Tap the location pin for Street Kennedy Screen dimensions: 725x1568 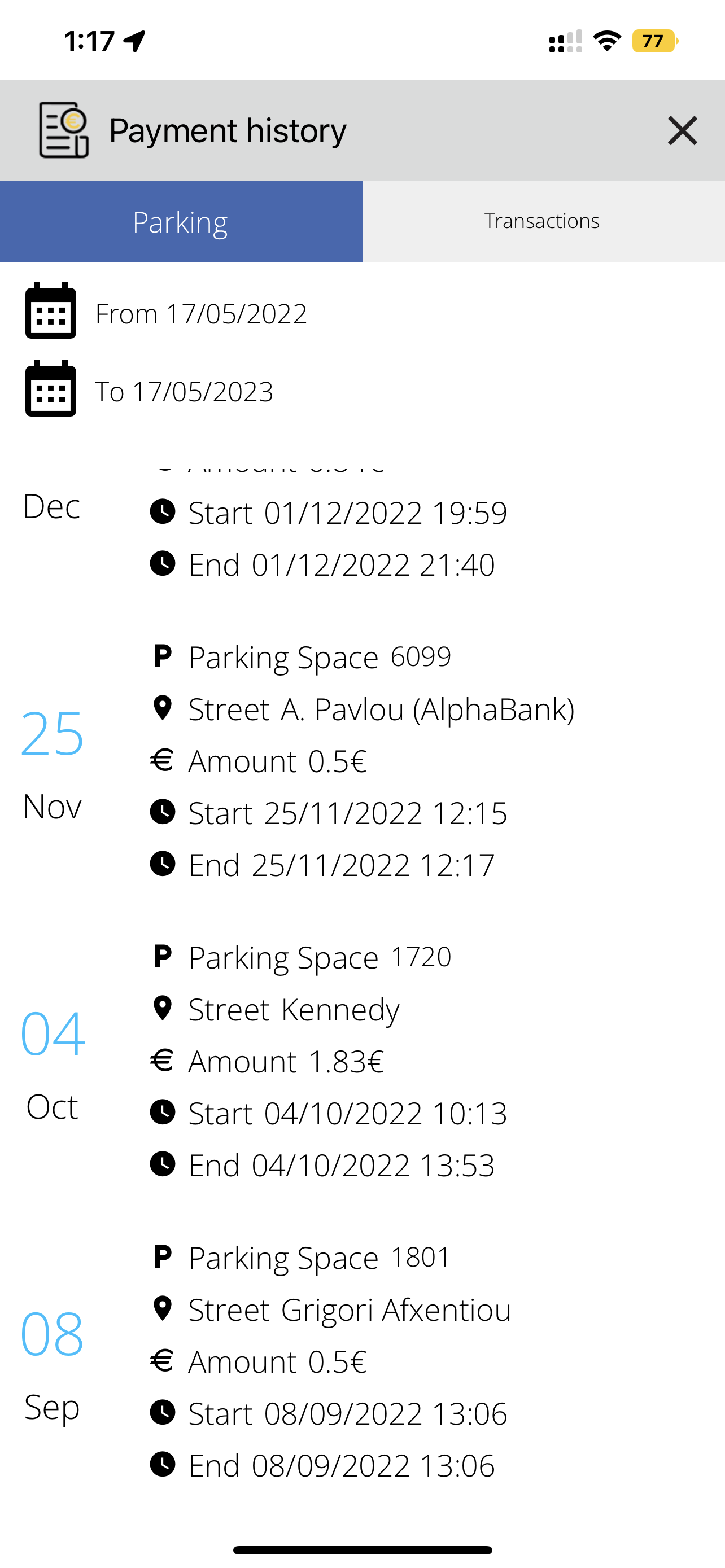[x=163, y=1009]
